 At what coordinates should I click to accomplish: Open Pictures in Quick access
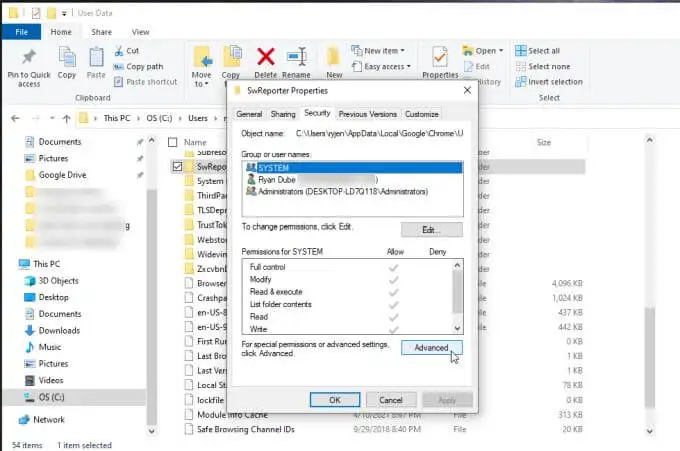[x=53, y=158]
